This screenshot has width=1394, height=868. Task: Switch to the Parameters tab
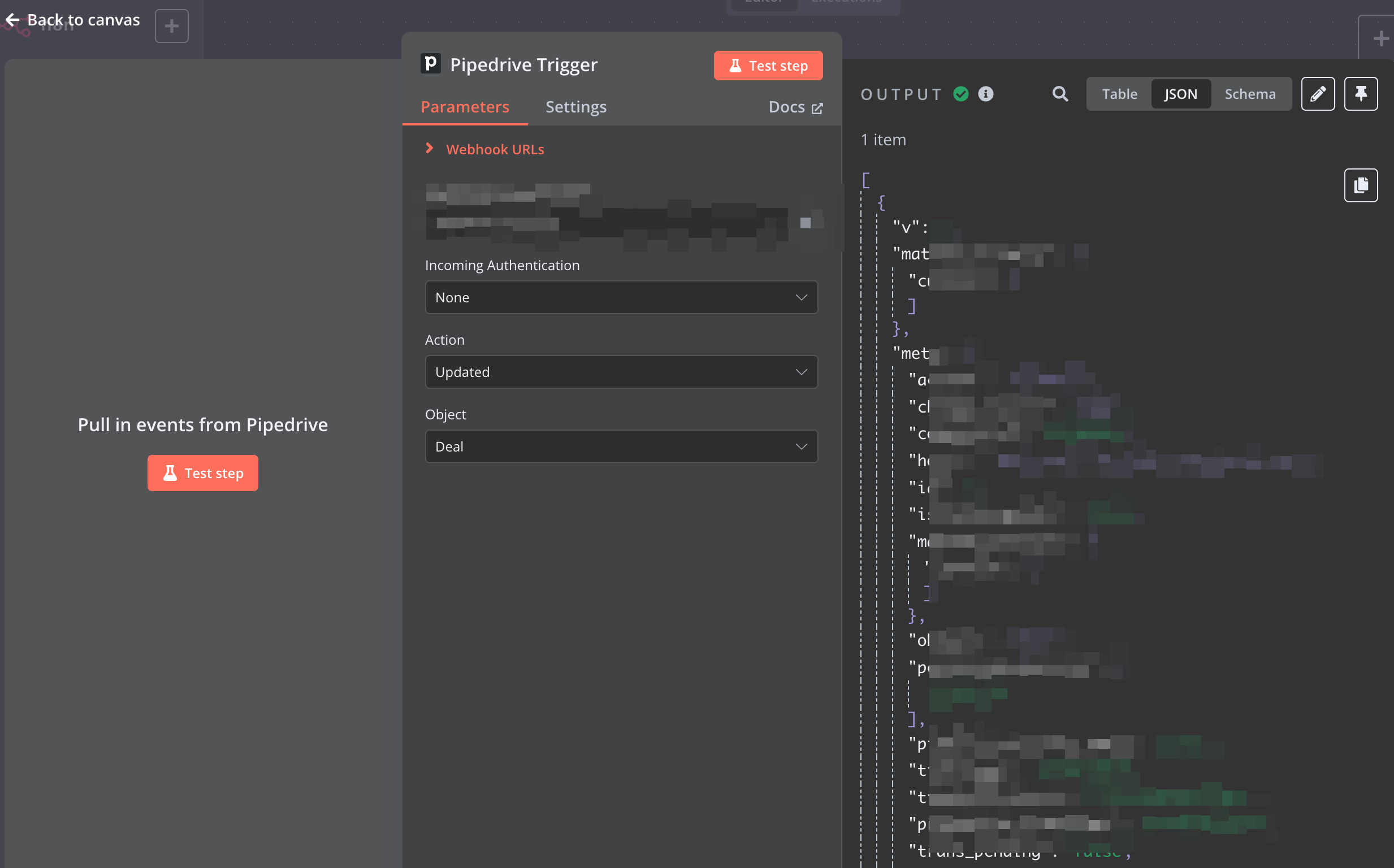[465, 107]
